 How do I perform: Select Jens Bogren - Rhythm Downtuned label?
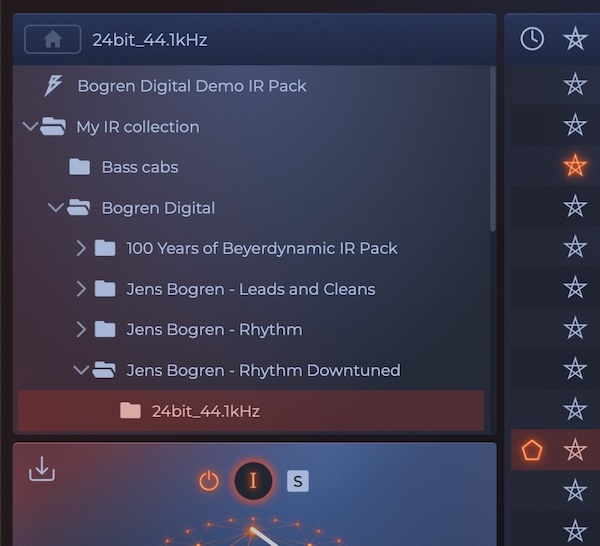(263, 370)
